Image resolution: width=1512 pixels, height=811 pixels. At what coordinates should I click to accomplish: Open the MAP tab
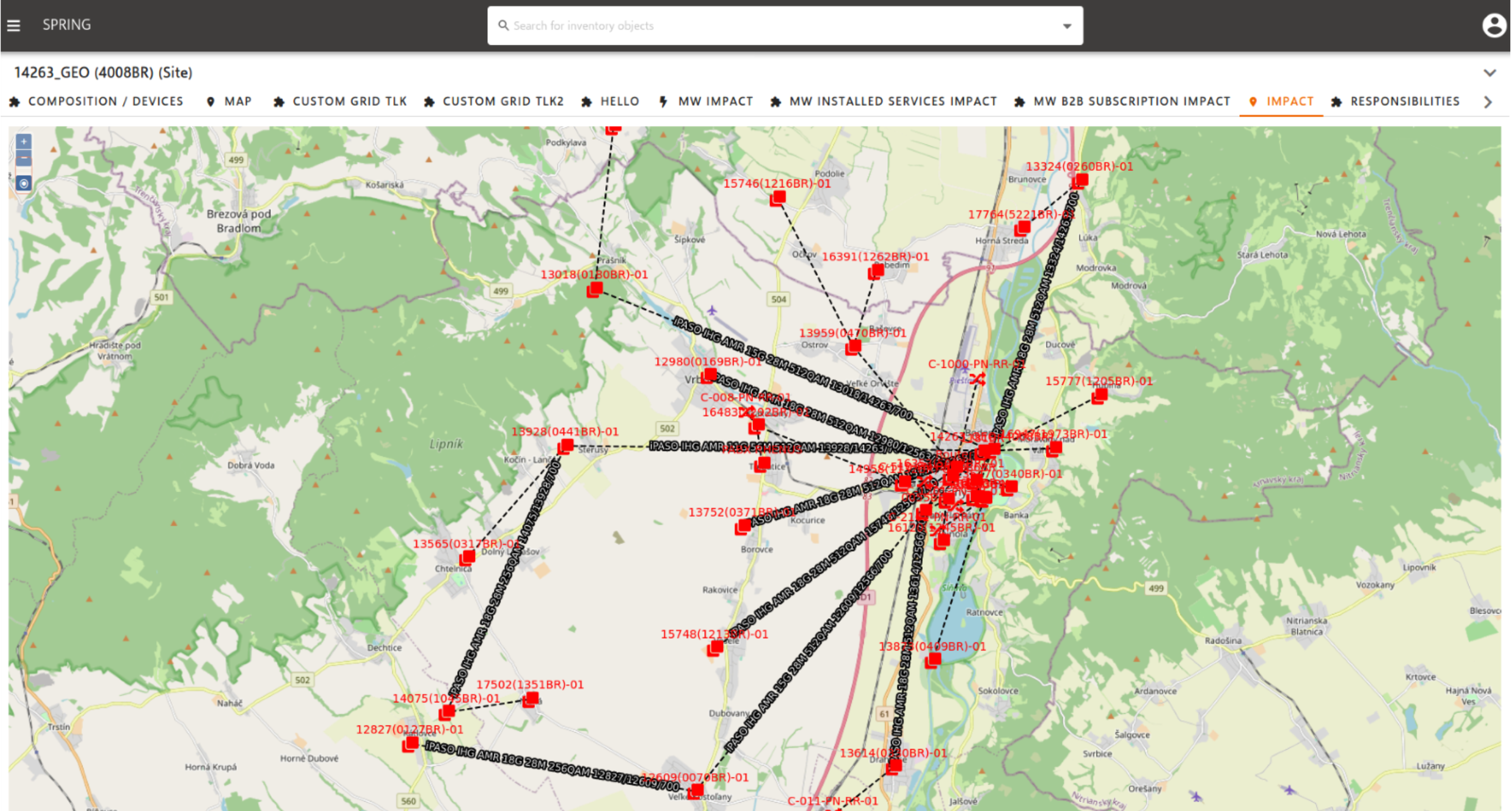(x=229, y=101)
